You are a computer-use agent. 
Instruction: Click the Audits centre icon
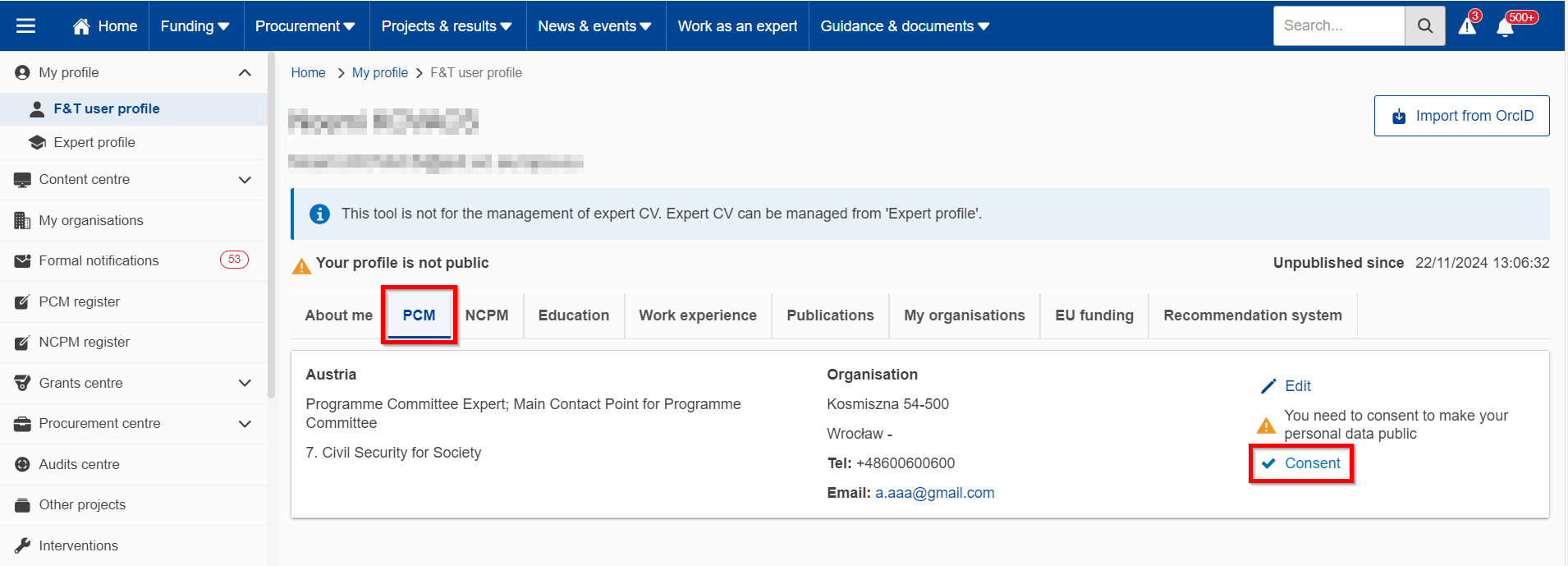tap(22, 464)
